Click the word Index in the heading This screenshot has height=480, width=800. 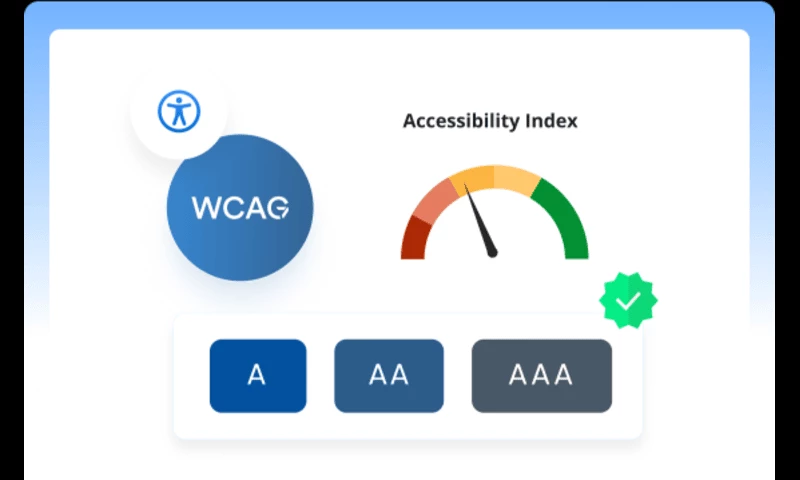(551, 121)
